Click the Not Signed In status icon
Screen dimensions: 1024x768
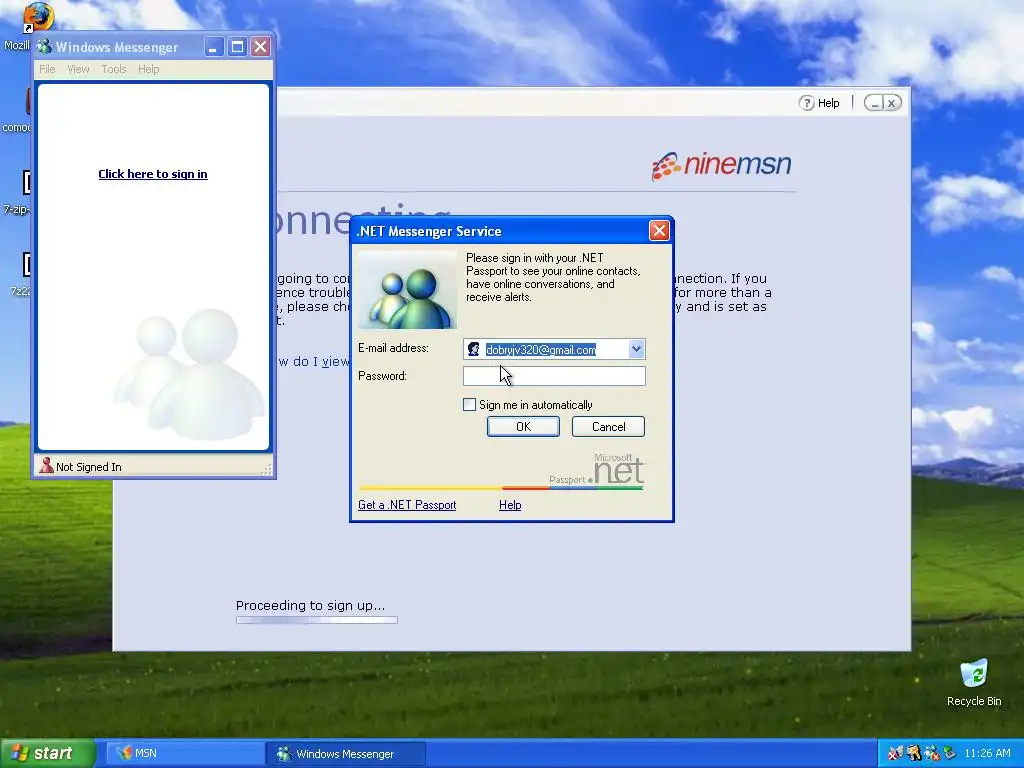pos(46,466)
